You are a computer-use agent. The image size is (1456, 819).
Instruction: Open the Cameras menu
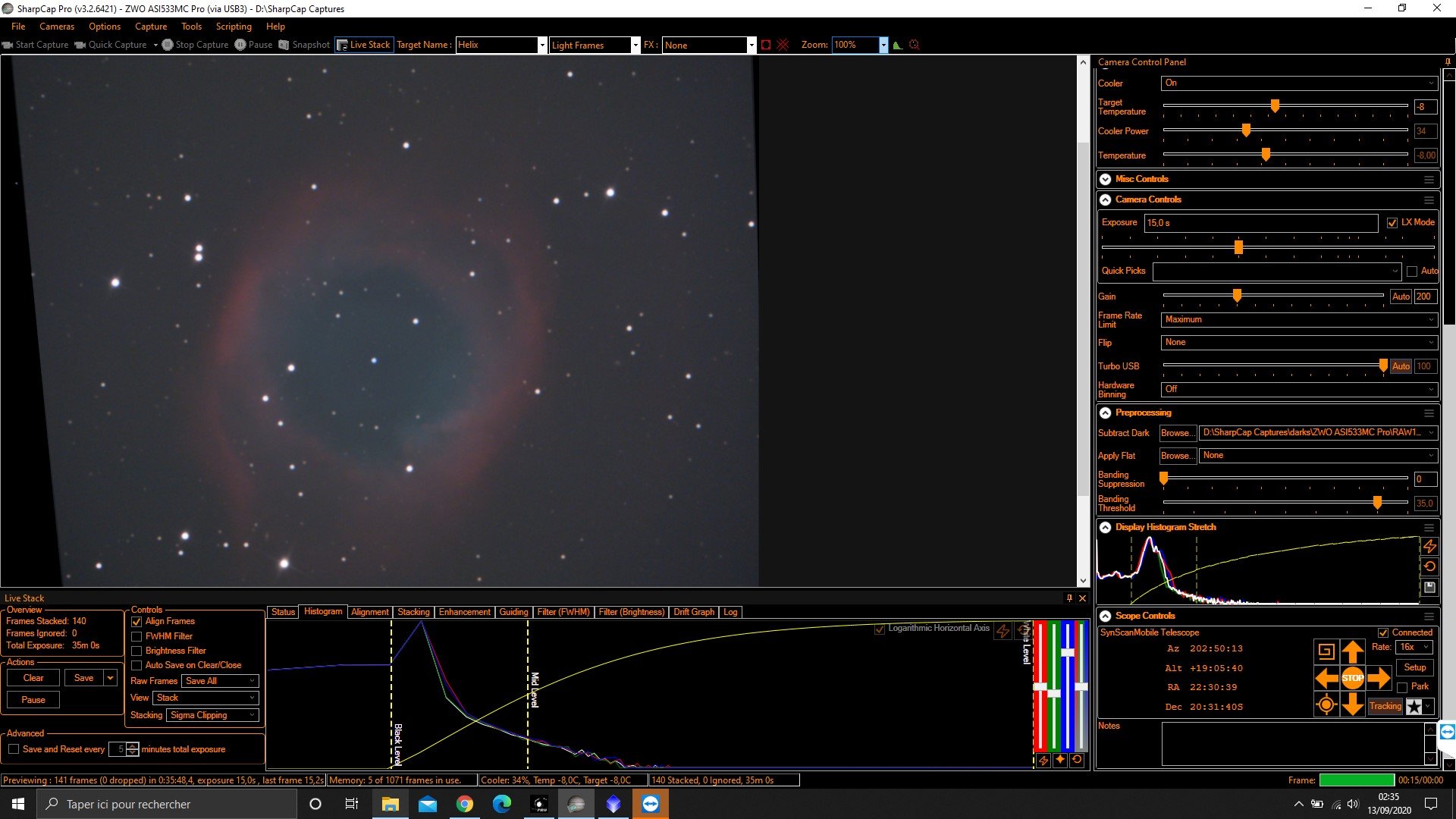click(x=57, y=27)
